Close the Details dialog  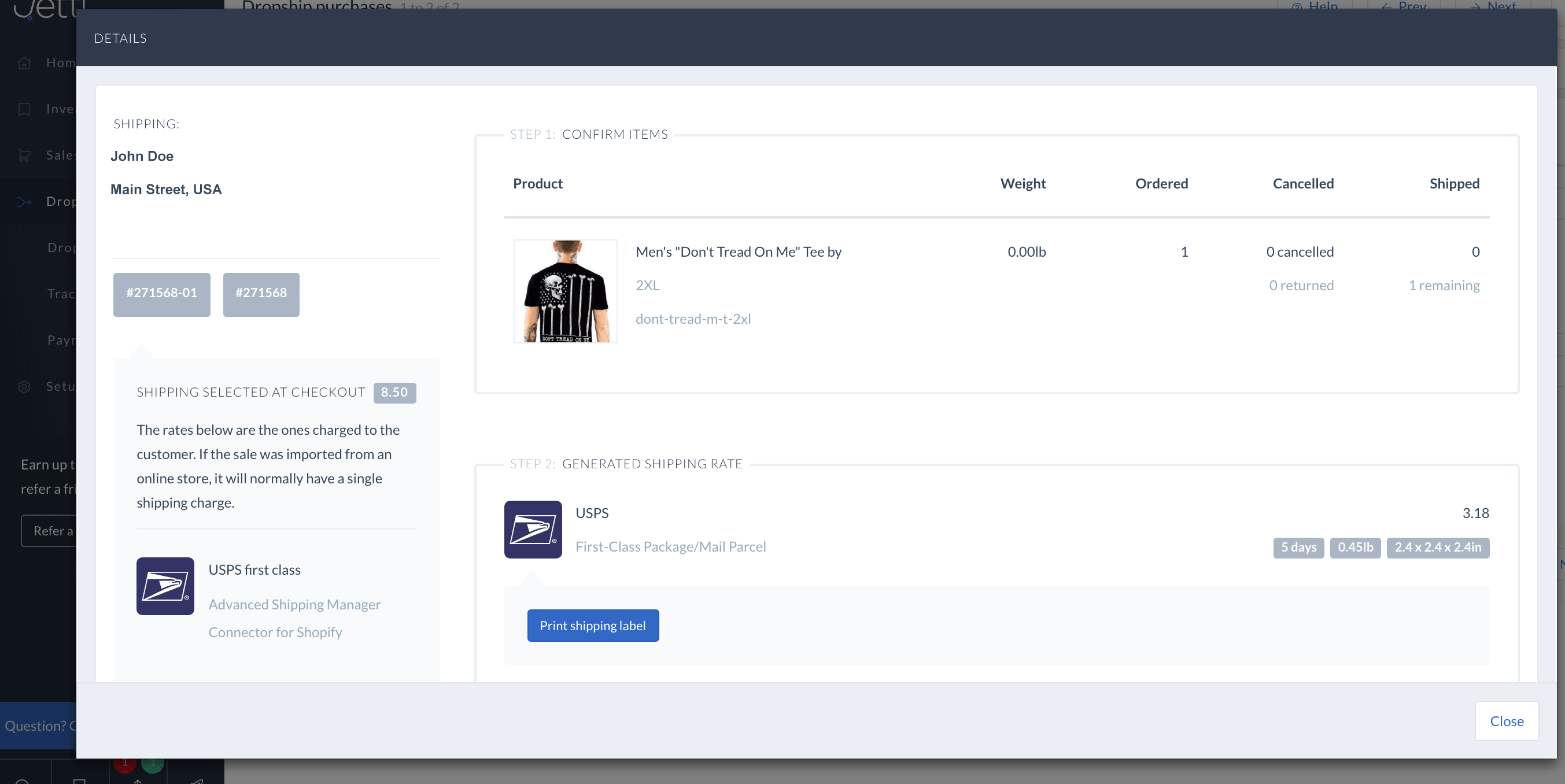1506,721
